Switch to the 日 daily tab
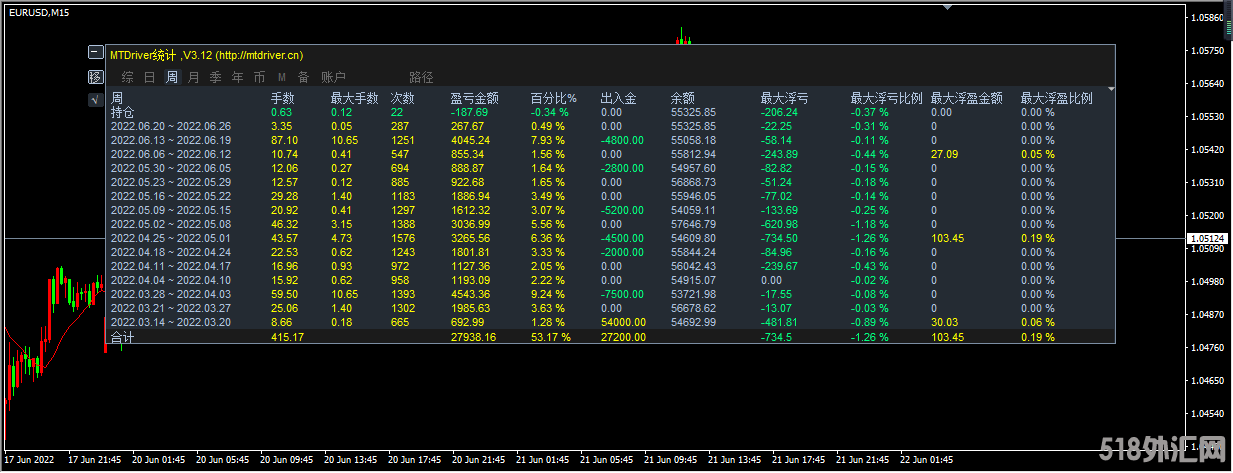Viewport: 1233px width, 473px height. click(x=149, y=77)
